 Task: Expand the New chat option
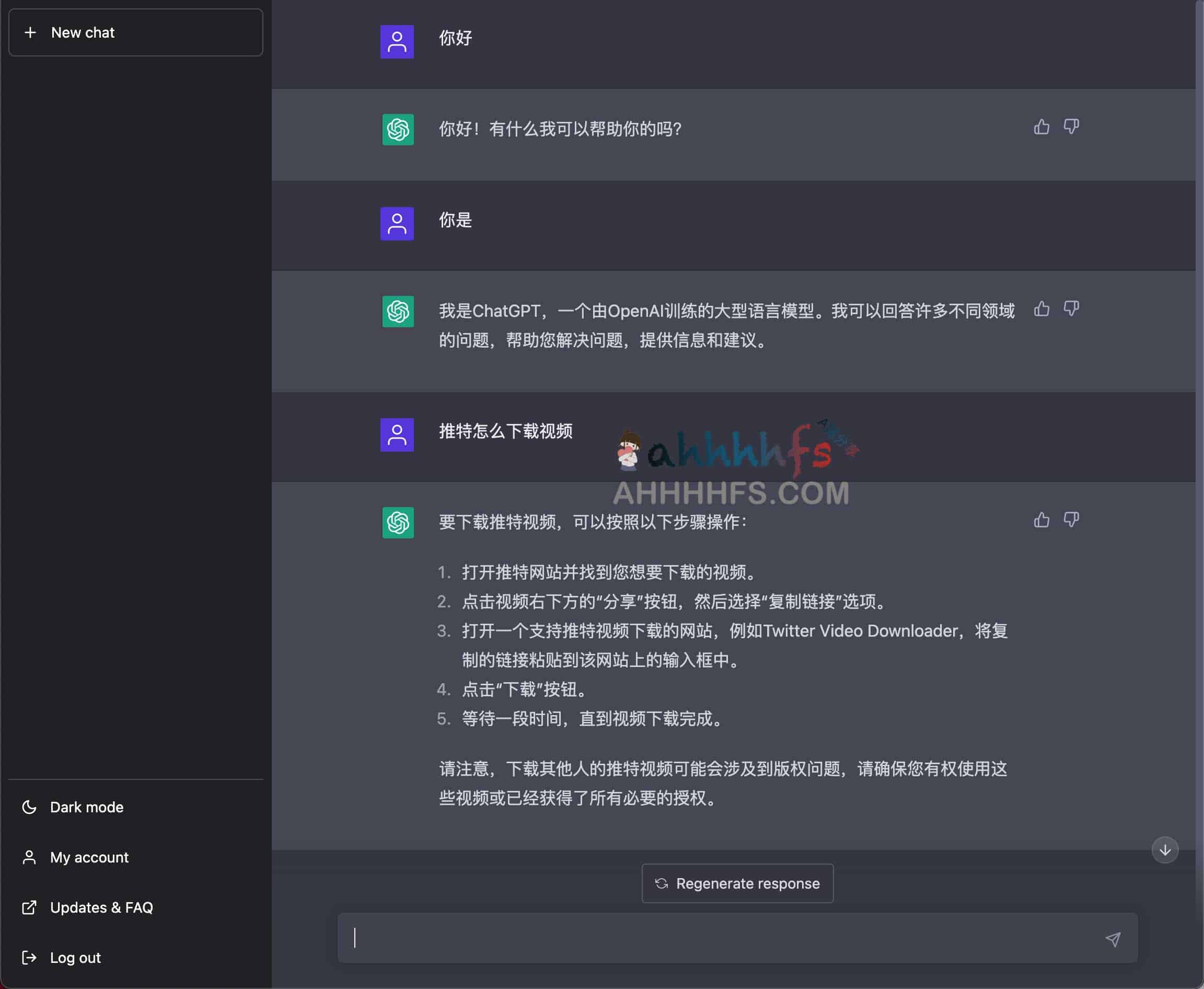(136, 31)
